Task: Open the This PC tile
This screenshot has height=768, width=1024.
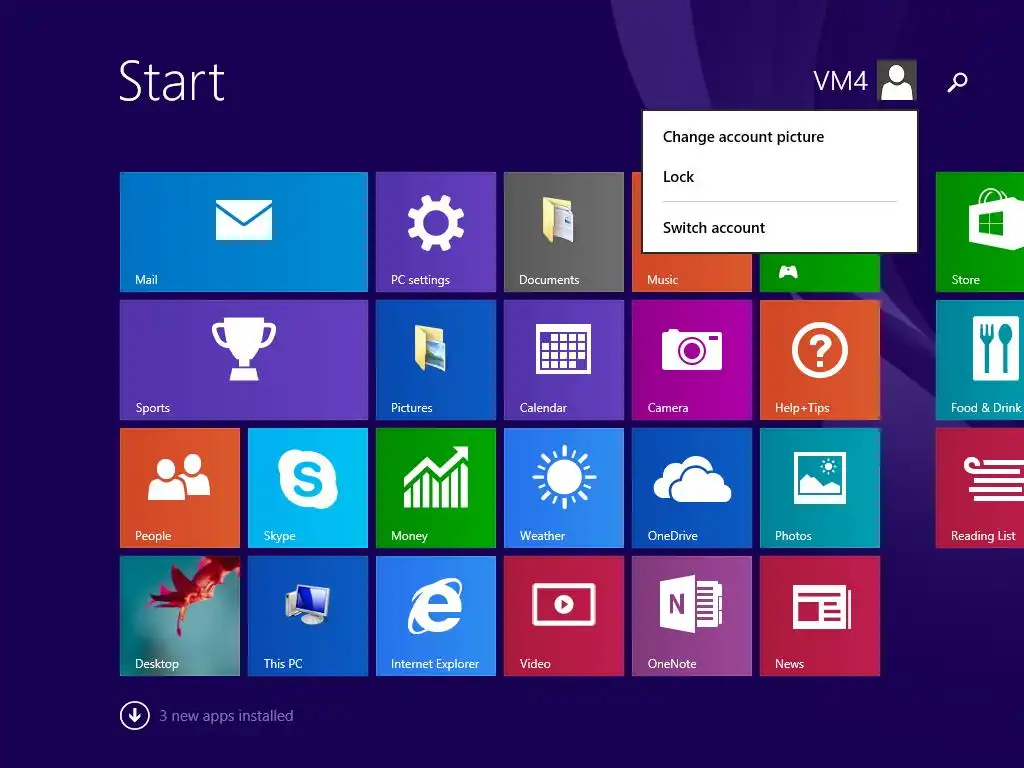Action: tap(308, 616)
